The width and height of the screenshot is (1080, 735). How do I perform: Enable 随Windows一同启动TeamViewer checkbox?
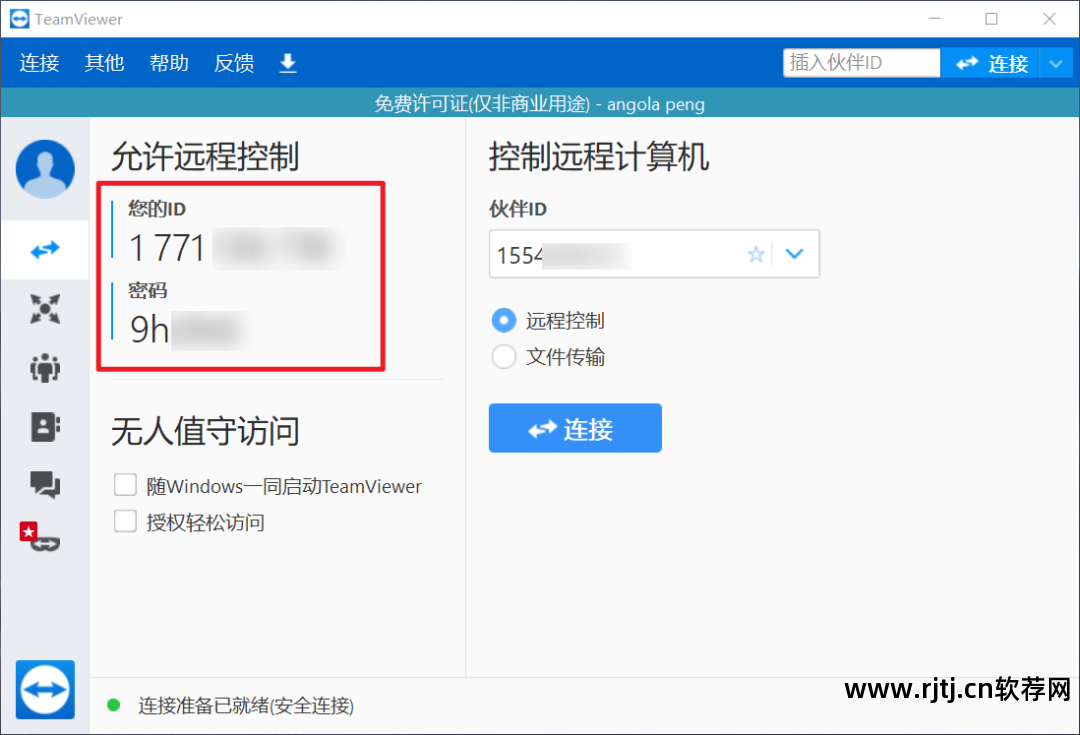coord(125,485)
